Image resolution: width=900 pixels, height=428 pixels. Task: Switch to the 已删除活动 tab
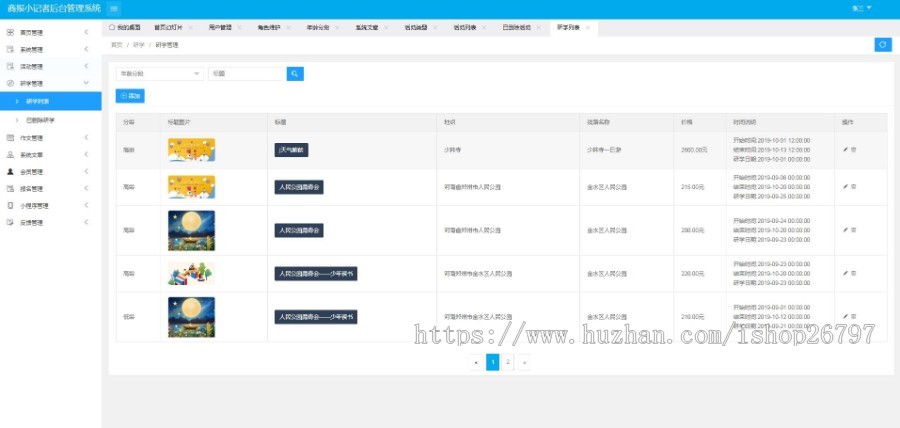(517, 28)
